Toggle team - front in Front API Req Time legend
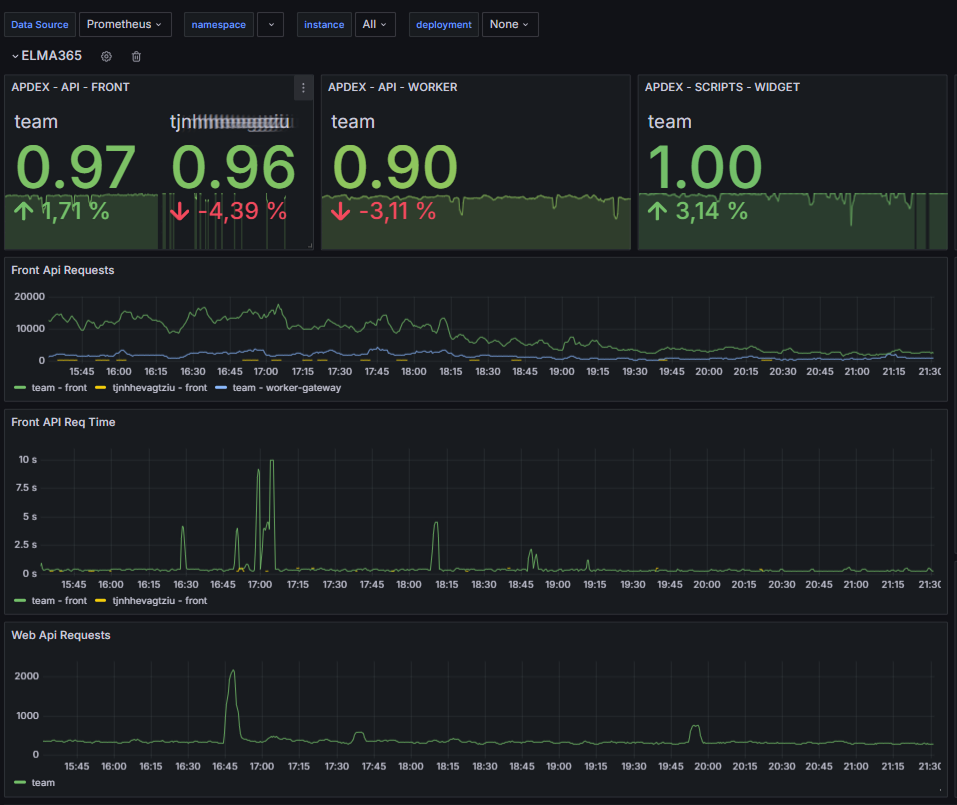The height and width of the screenshot is (805, 957). (59, 601)
